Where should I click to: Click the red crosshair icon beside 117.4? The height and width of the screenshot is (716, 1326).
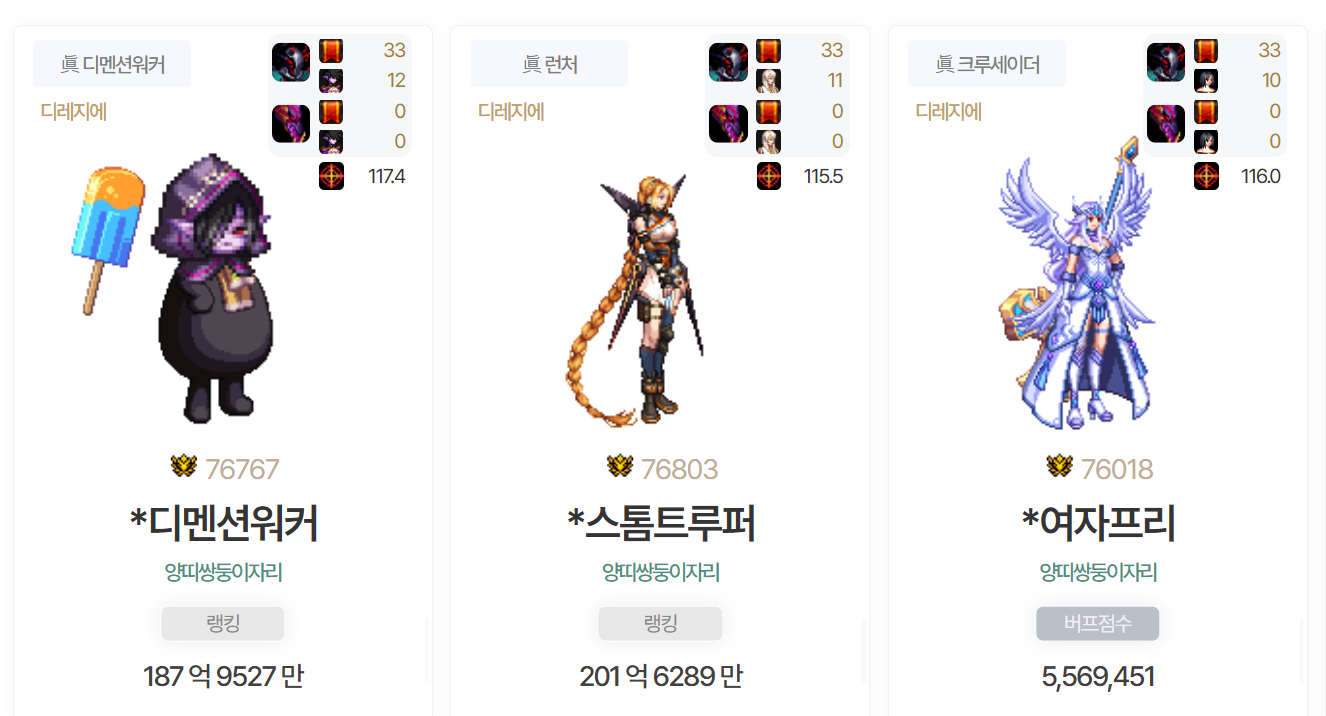331,176
